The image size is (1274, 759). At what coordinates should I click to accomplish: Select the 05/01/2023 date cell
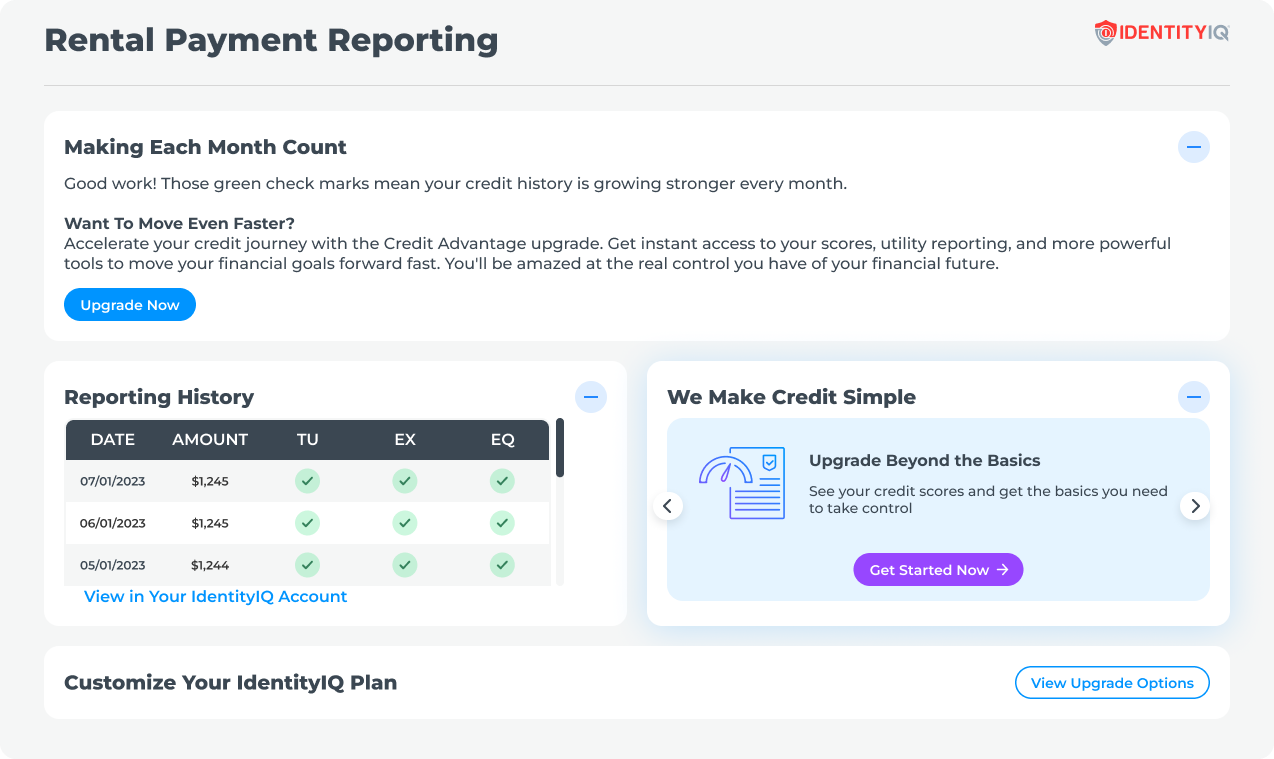(x=112, y=565)
